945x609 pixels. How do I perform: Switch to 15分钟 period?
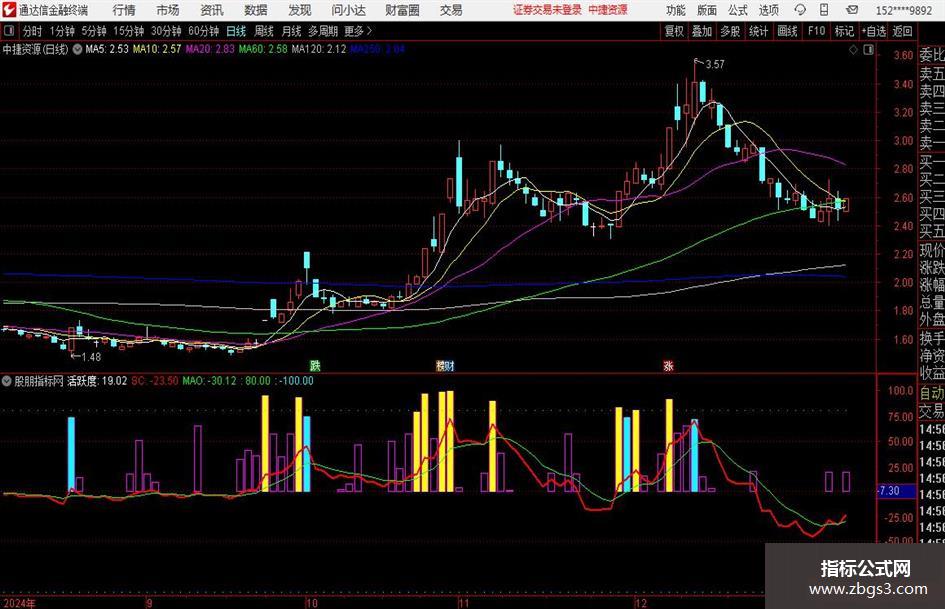pos(129,31)
